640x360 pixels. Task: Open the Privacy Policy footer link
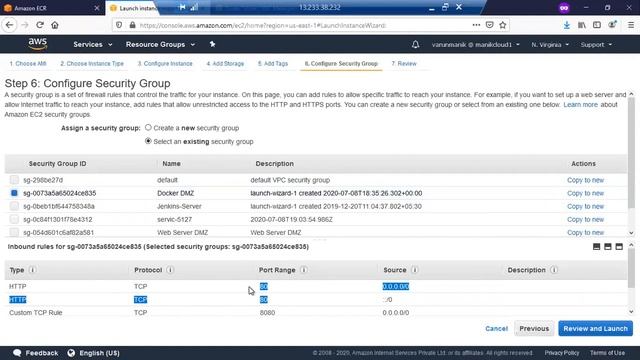562,353
